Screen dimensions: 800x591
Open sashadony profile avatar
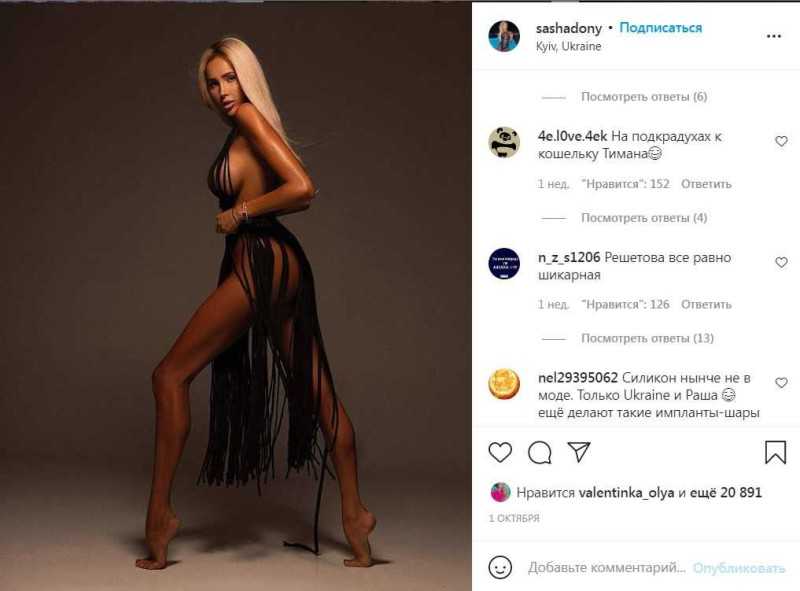pos(504,36)
